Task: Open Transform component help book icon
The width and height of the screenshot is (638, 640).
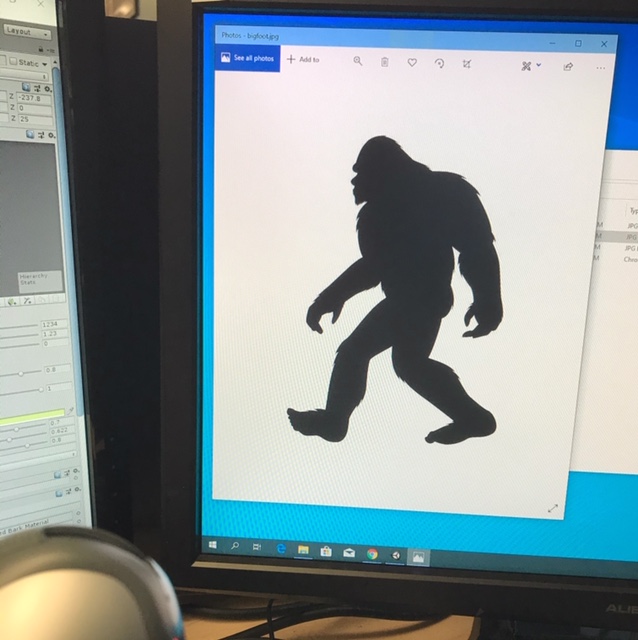Action: pos(26,87)
